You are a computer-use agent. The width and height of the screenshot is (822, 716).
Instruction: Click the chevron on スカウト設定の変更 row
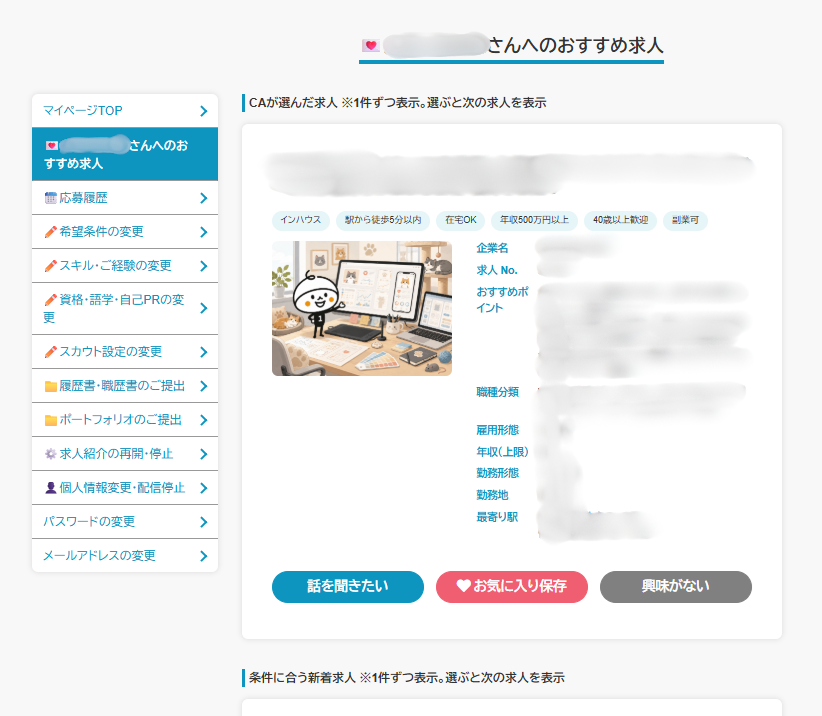click(x=204, y=352)
